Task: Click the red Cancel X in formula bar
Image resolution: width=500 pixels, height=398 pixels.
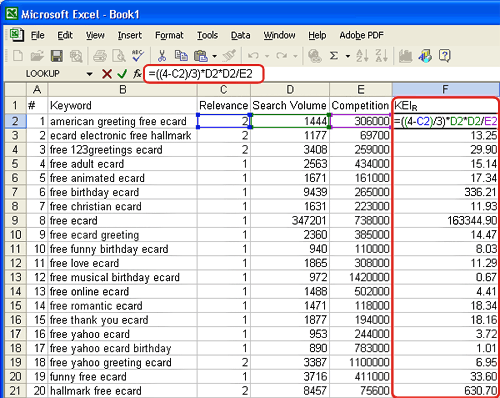Action: pyautogui.click(x=107, y=74)
